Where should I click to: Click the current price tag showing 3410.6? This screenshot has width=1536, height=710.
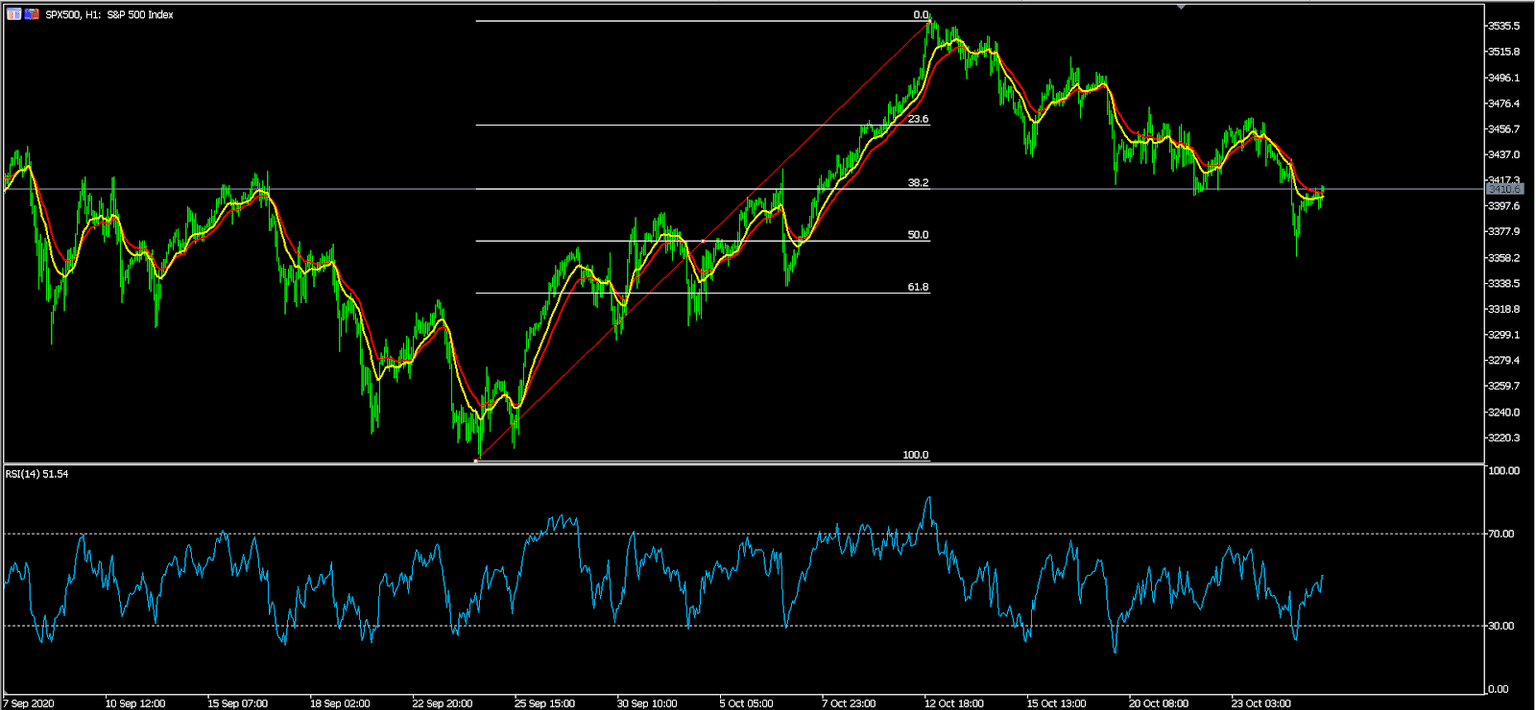click(1505, 188)
